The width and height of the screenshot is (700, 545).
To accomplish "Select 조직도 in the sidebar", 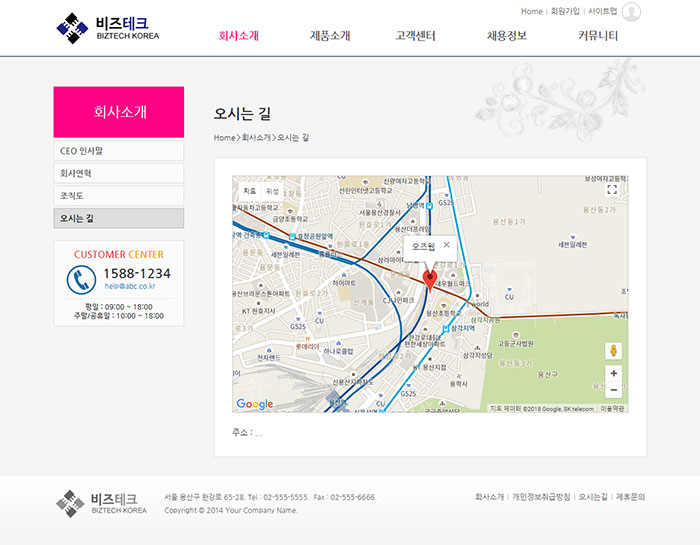I will pos(119,196).
